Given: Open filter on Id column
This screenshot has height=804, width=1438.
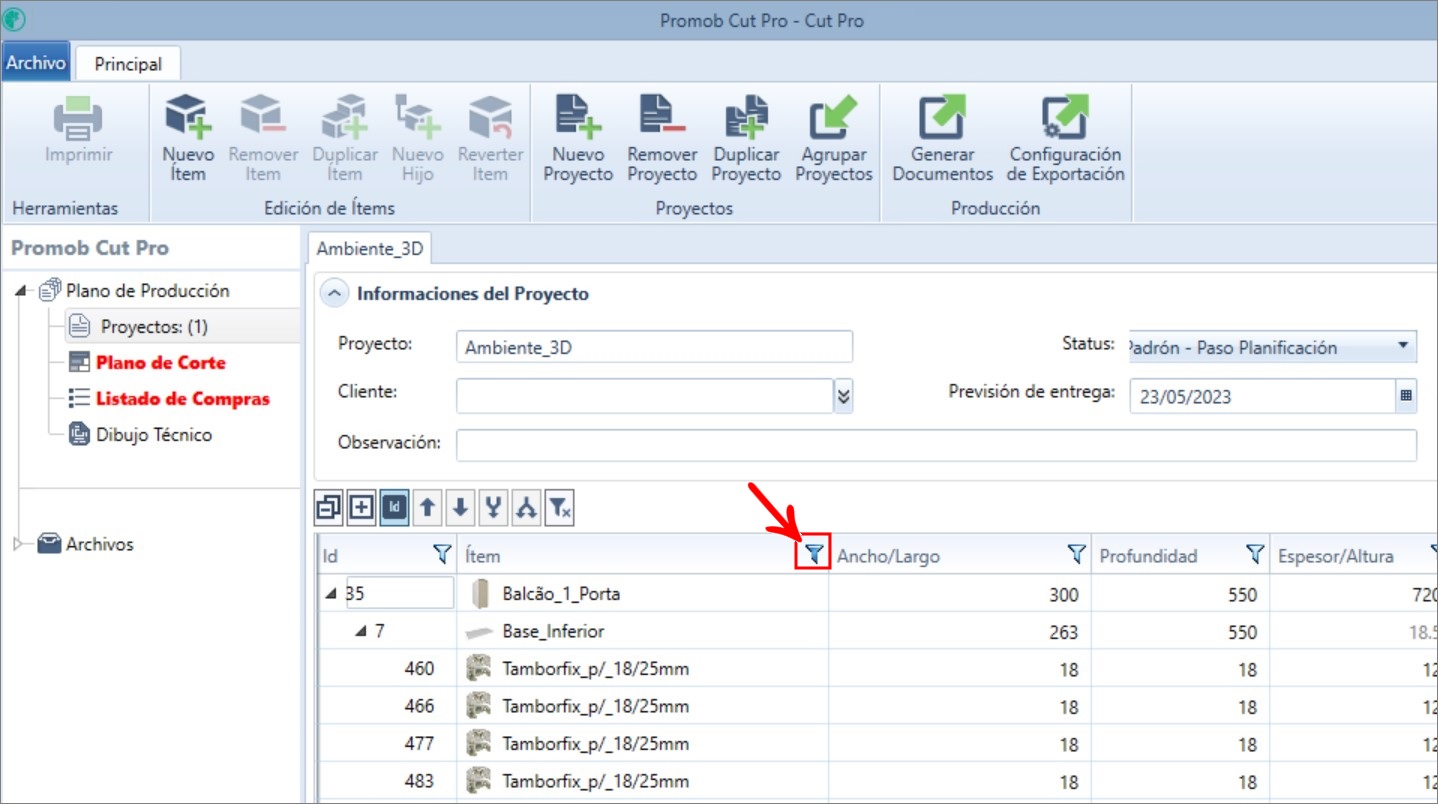Looking at the screenshot, I should (442, 554).
